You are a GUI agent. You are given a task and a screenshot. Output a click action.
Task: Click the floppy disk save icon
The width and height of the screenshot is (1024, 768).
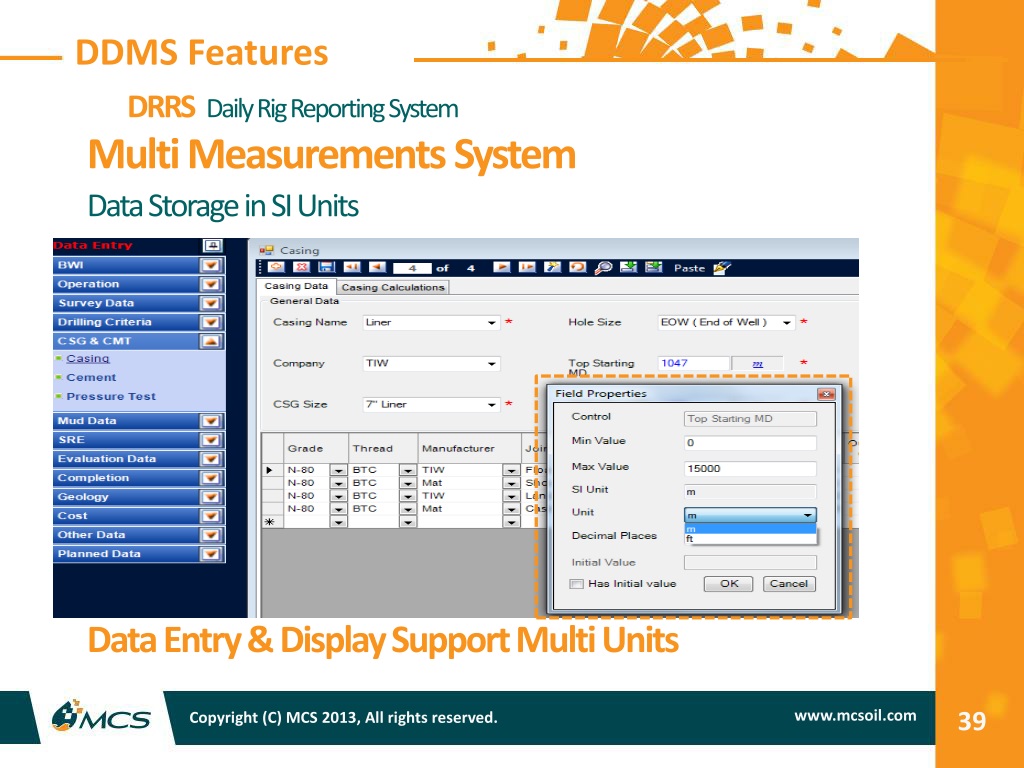[326, 267]
